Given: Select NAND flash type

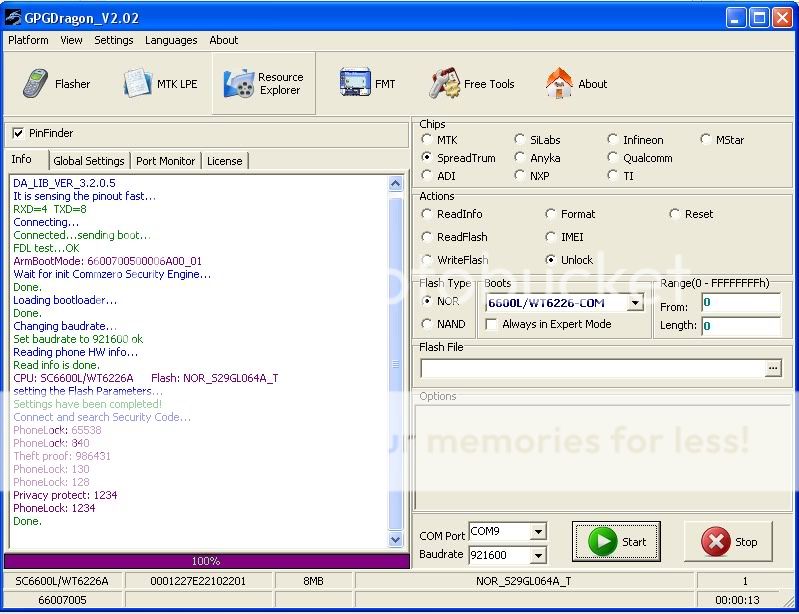Looking at the screenshot, I should coord(427,324).
